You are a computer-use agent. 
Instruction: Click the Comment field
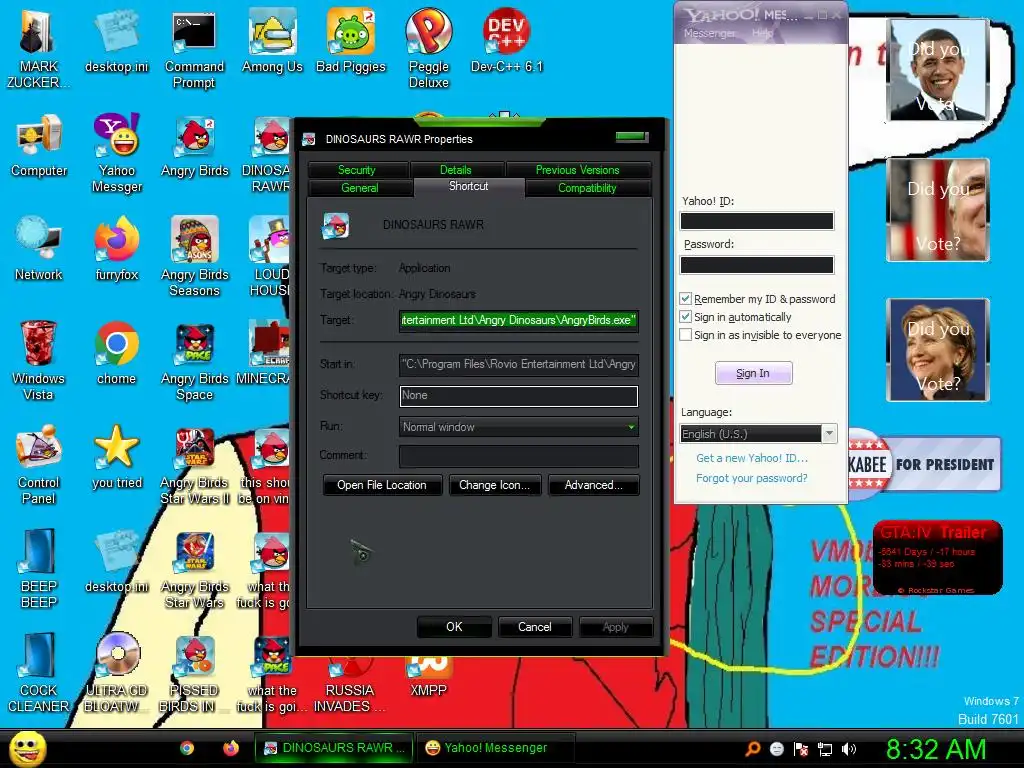pyautogui.click(x=519, y=456)
